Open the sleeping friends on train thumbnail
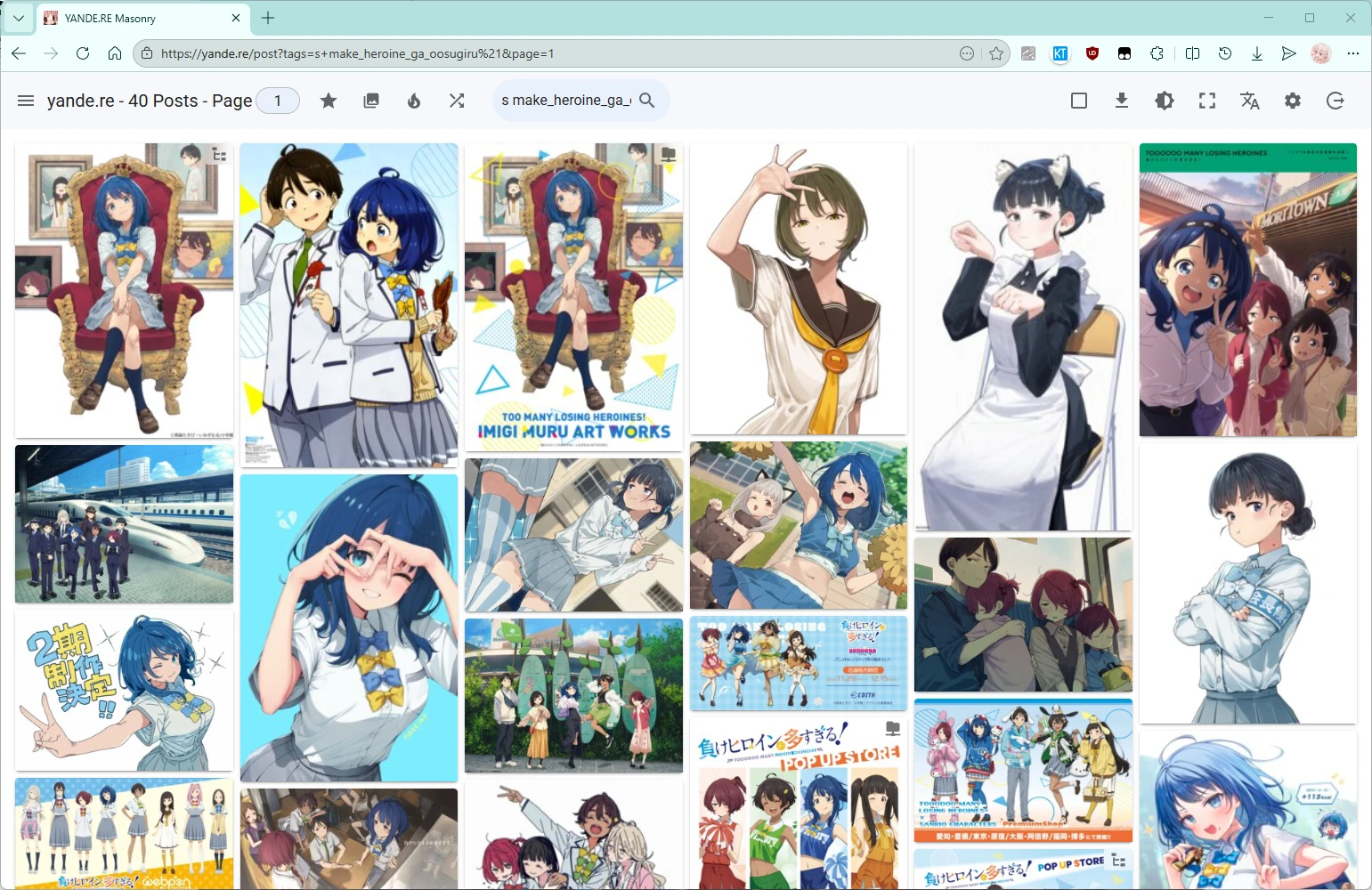The width and height of the screenshot is (1372, 890). point(1023,614)
